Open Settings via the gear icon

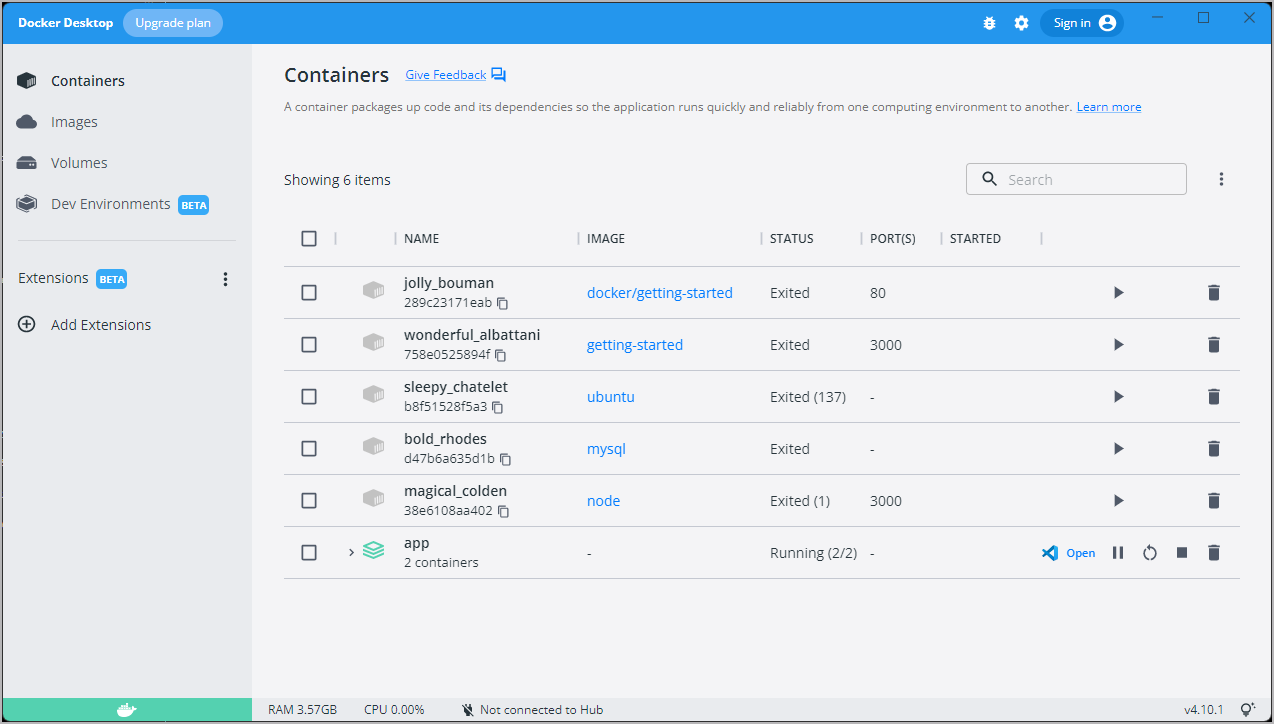tap(1021, 23)
